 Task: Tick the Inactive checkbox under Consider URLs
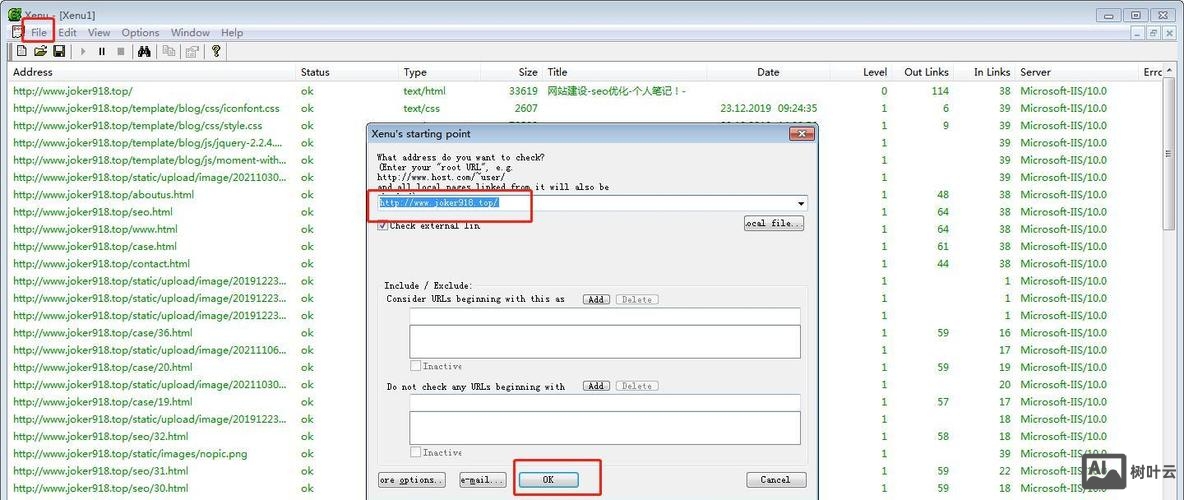[x=416, y=366]
